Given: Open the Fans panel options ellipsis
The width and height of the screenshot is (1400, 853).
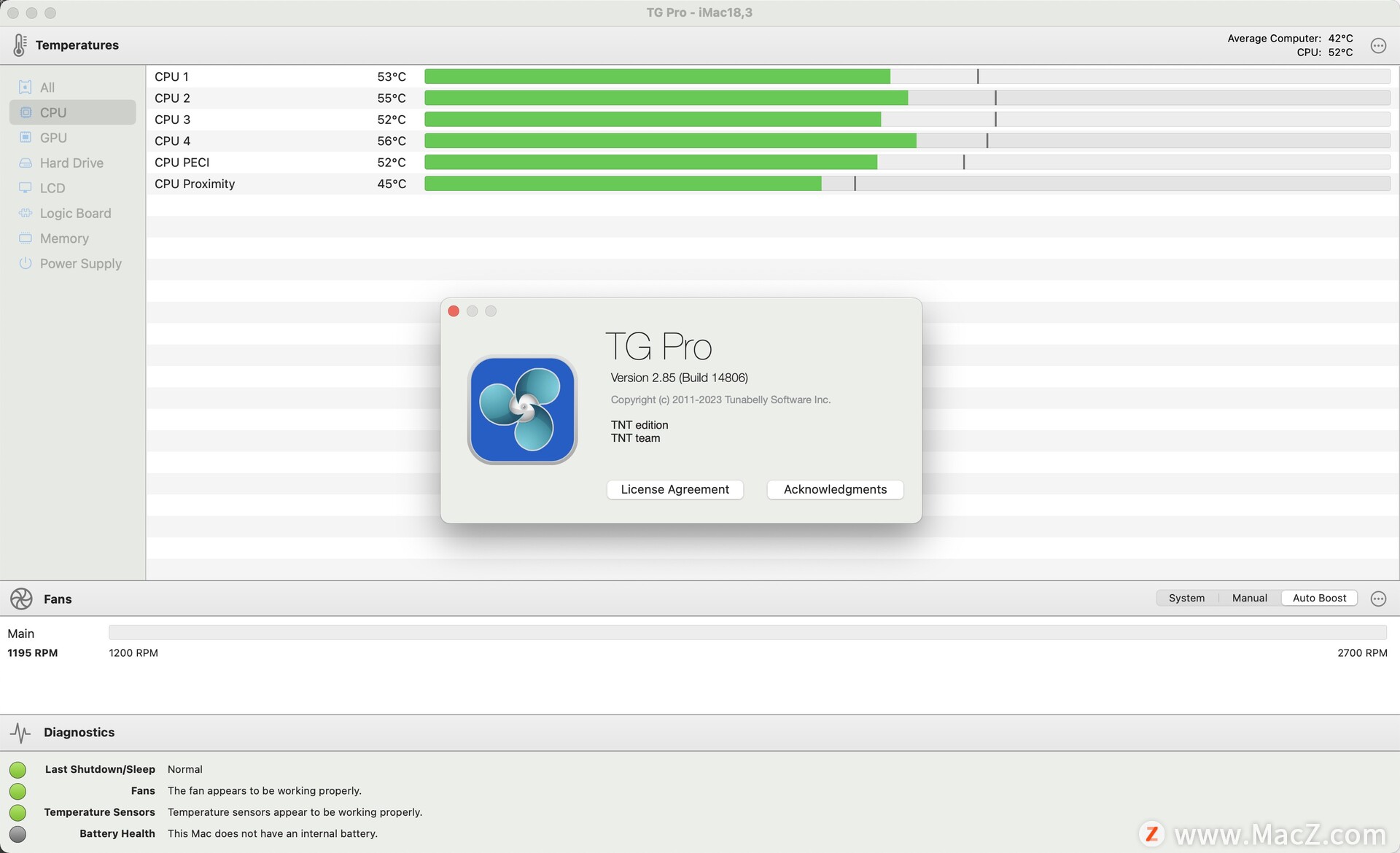Looking at the screenshot, I should click(x=1378, y=599).
